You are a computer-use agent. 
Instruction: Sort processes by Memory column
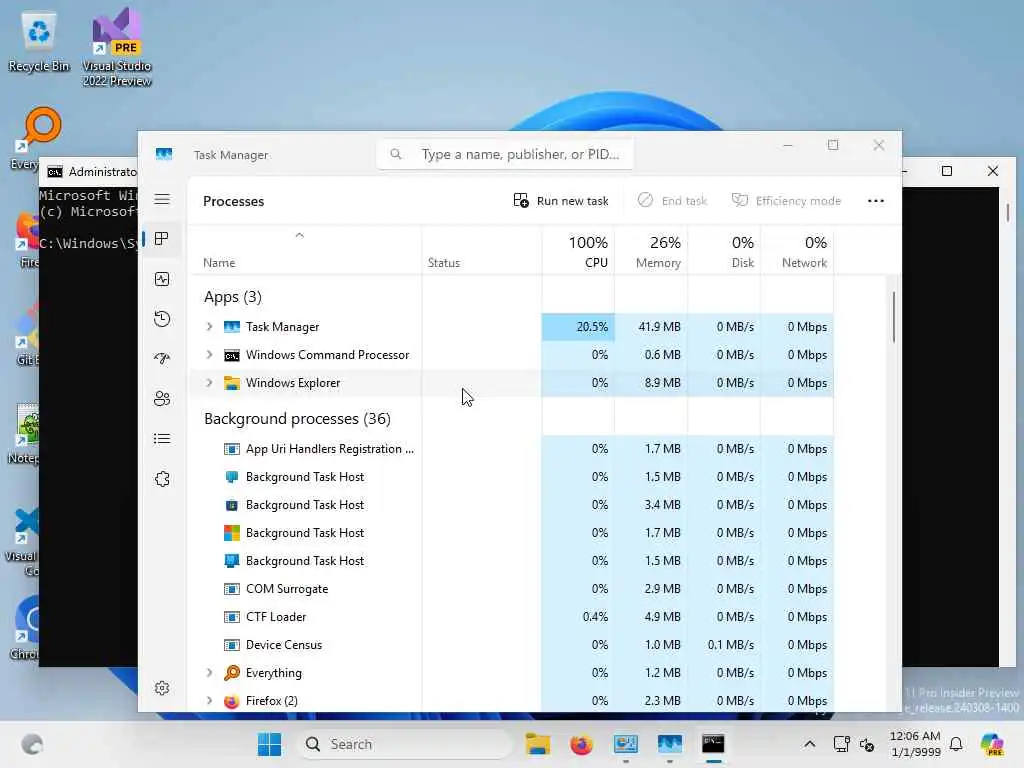651,252
